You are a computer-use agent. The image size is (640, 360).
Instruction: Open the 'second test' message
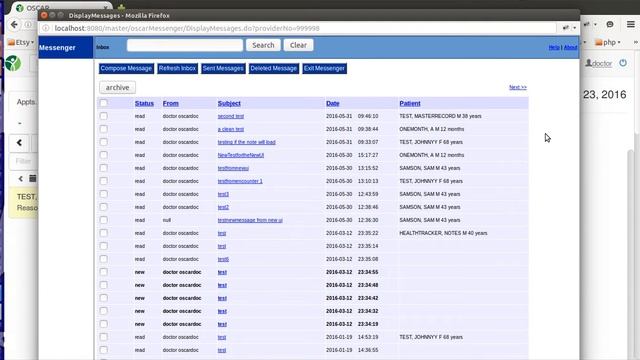(x=231, y=116)
